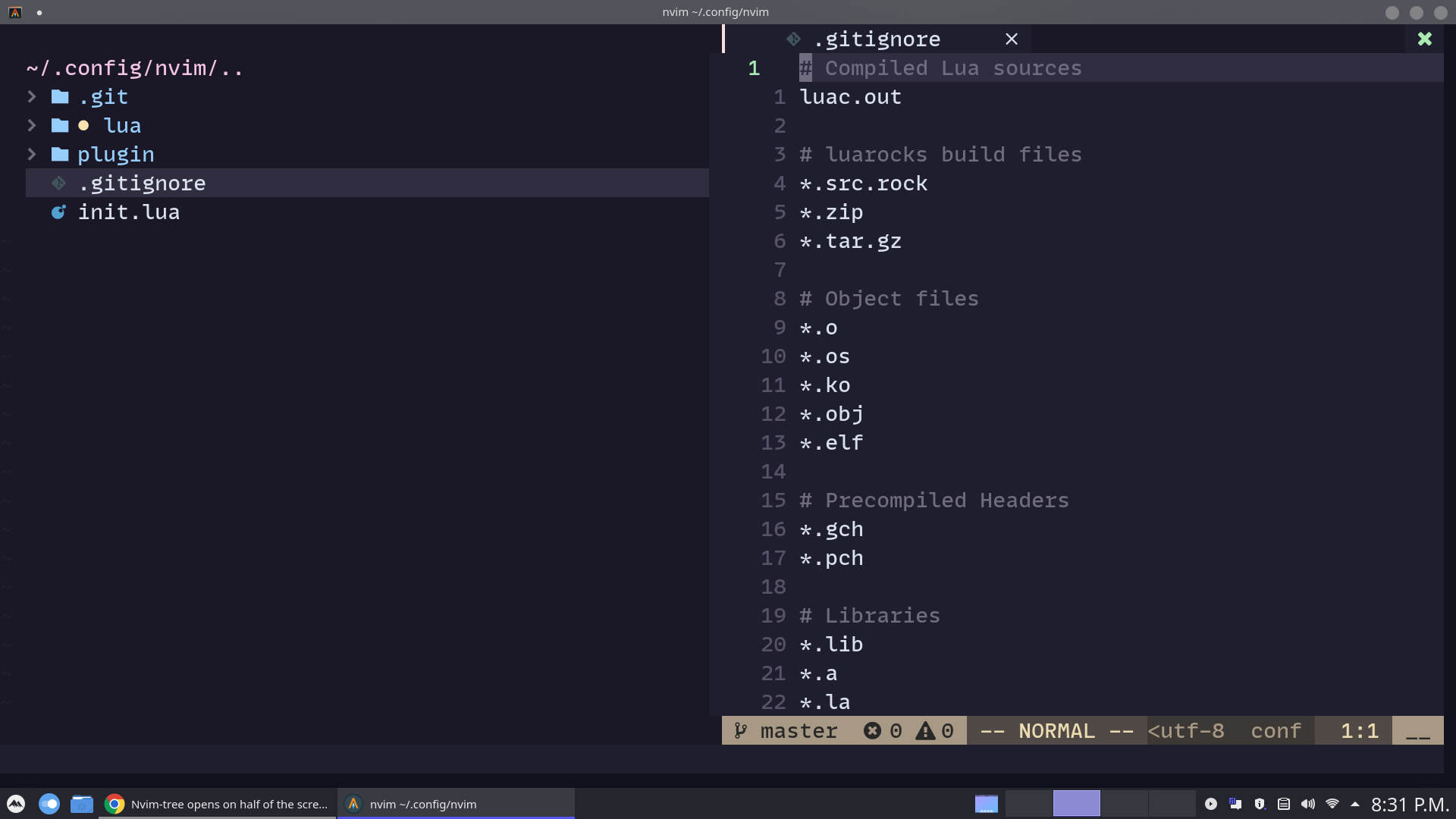Close the .gitignore tab with its X
Viewport: 1456px width, 819px height.
tap(1012, 39)
